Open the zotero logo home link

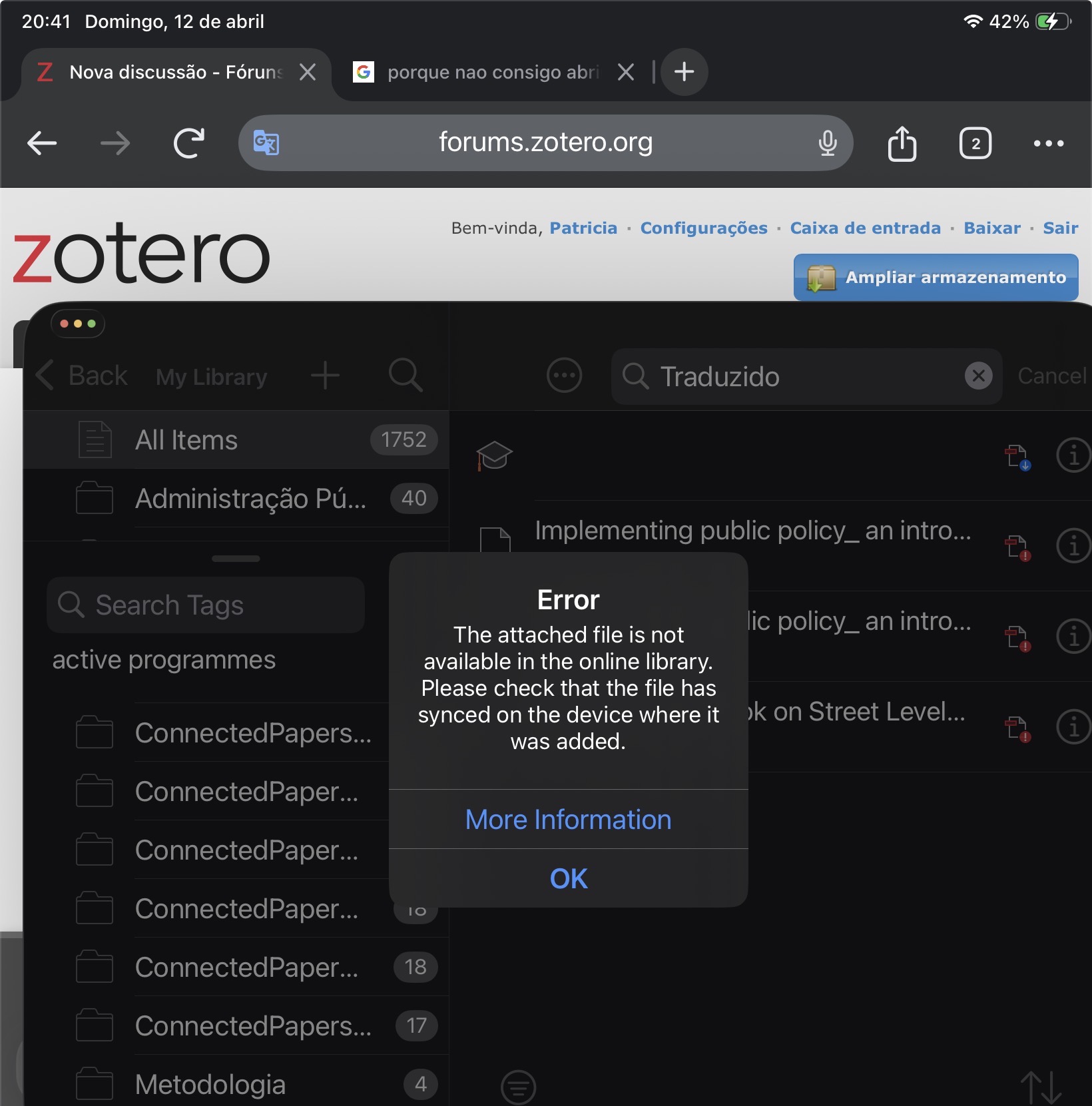[142, 253]
